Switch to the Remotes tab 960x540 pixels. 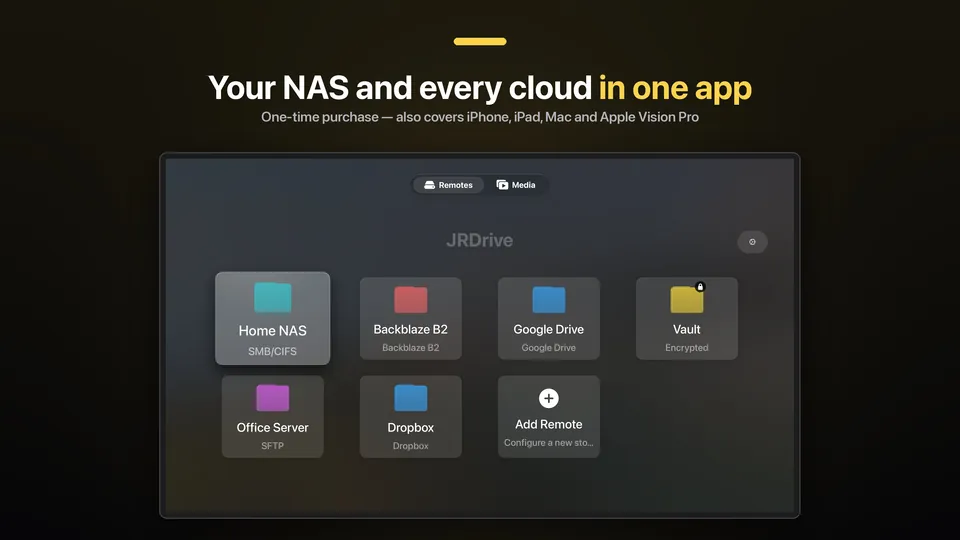[x=448, y=185]
